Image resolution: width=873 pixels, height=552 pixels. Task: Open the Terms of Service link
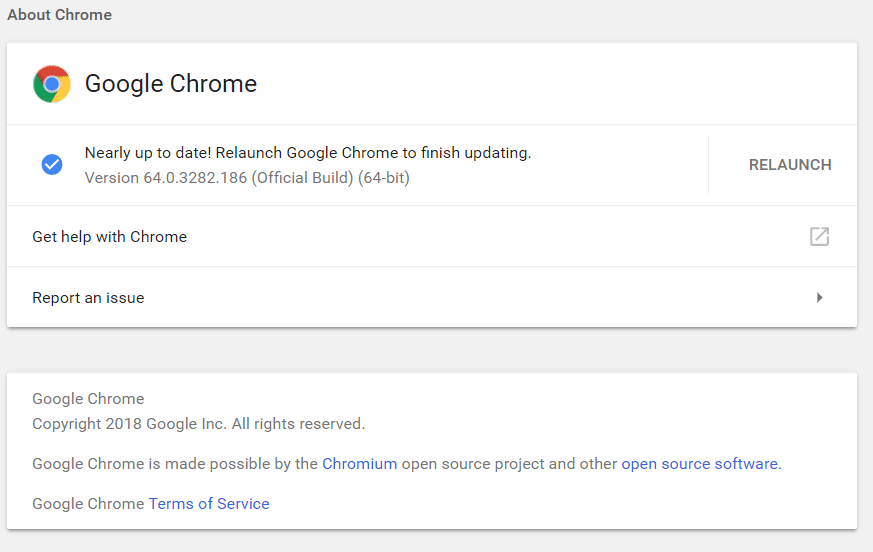click(x=209, y=504)
